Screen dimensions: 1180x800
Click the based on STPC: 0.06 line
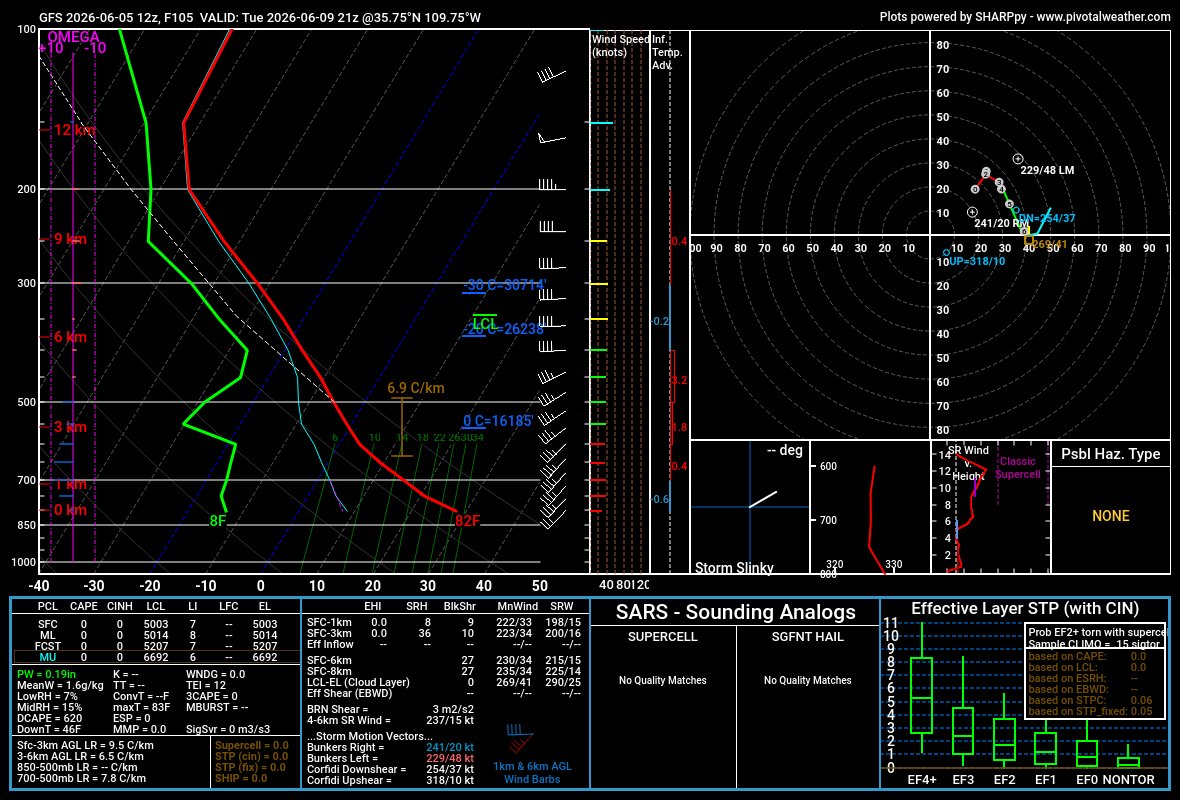(1090, 700)
